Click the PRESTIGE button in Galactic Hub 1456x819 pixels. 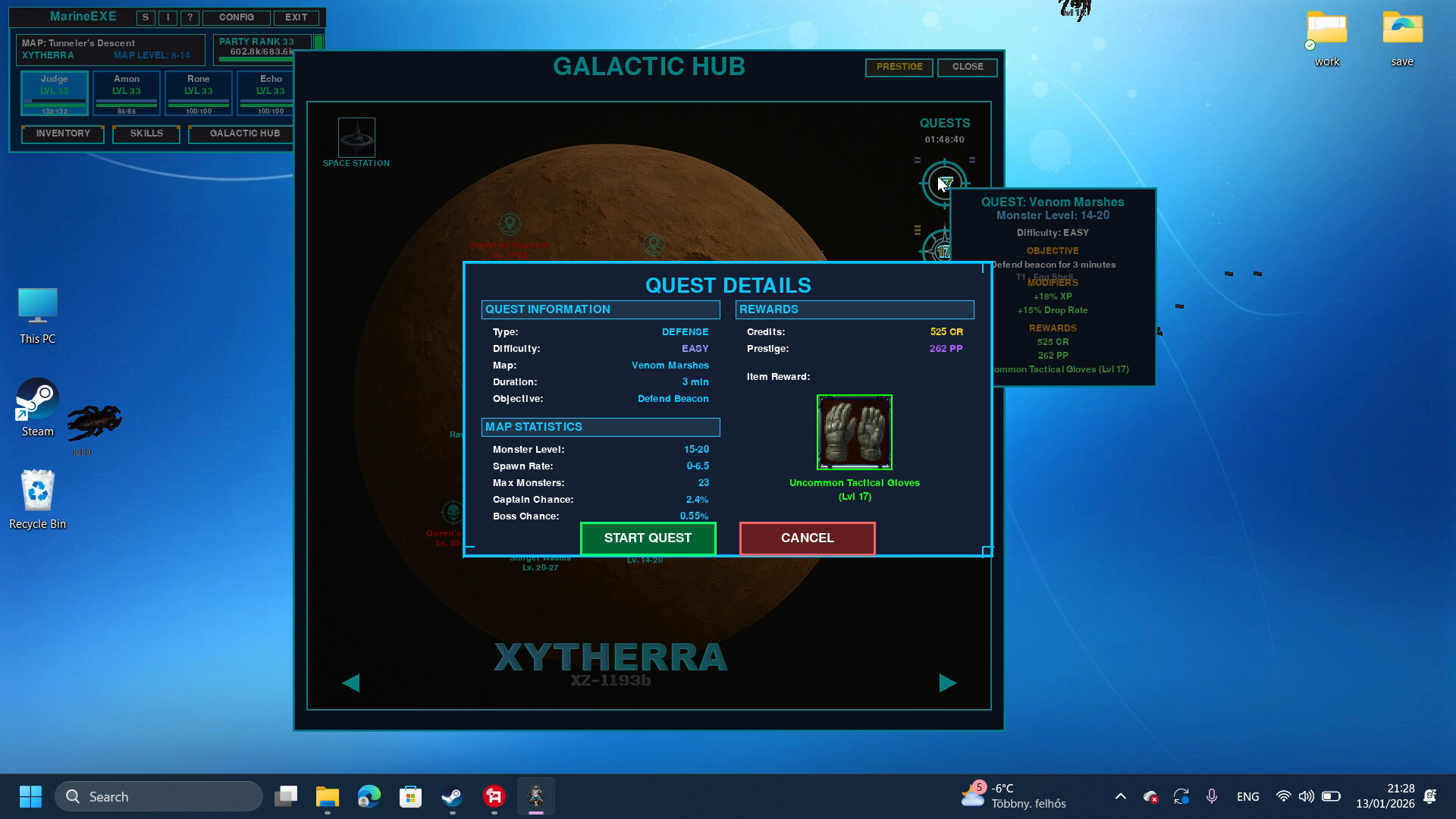(x=899, y=67)
